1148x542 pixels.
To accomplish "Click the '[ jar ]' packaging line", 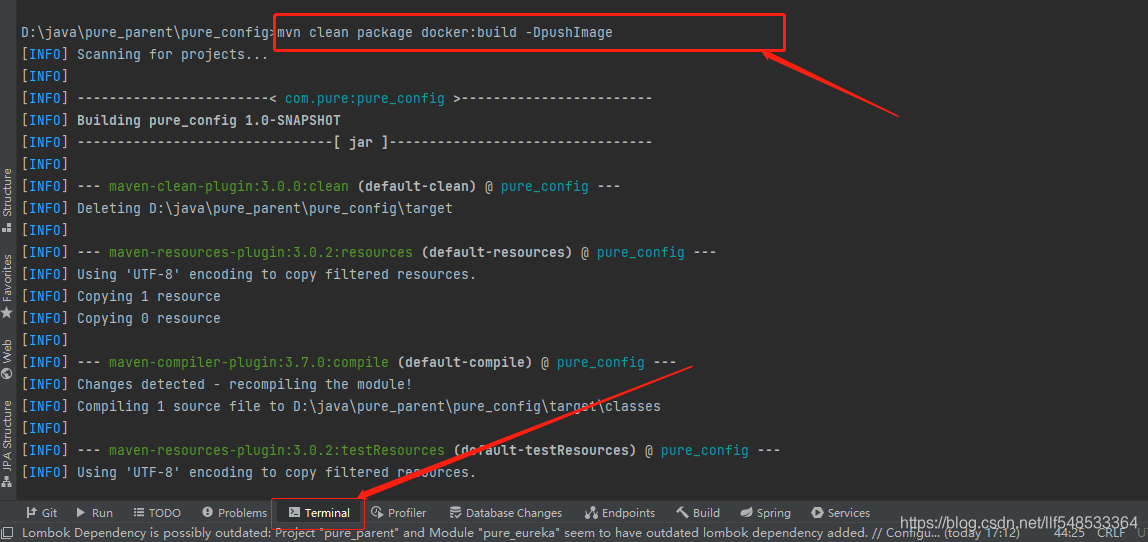I will pos(337,142).
